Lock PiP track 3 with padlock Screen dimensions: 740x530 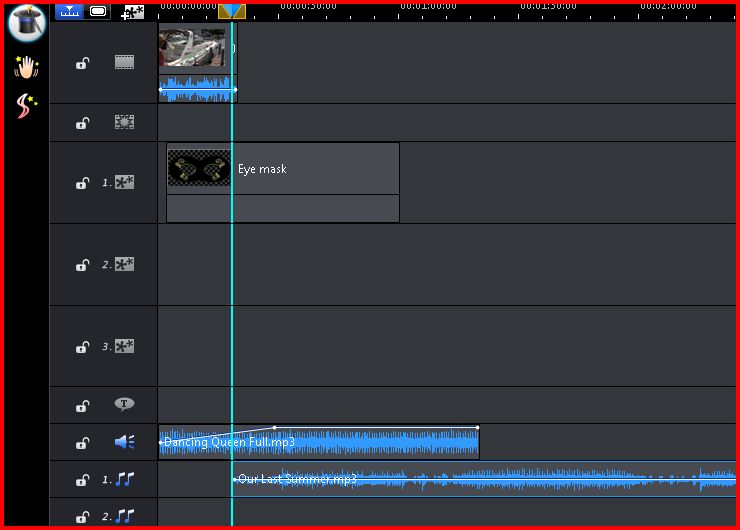pyautogui.click(x=83, y=348)
